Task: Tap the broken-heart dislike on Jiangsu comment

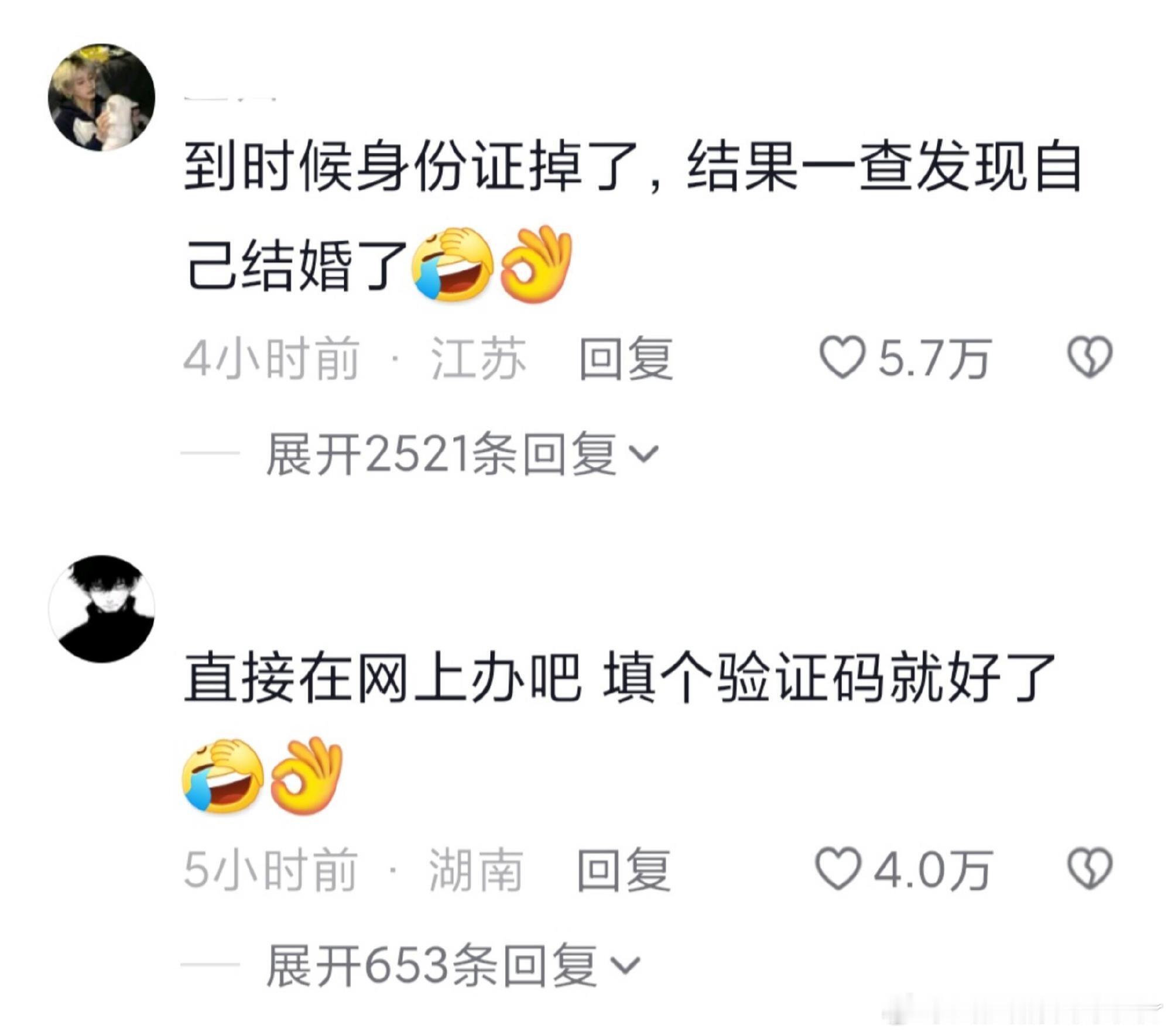Action: tap(1089, 356)
